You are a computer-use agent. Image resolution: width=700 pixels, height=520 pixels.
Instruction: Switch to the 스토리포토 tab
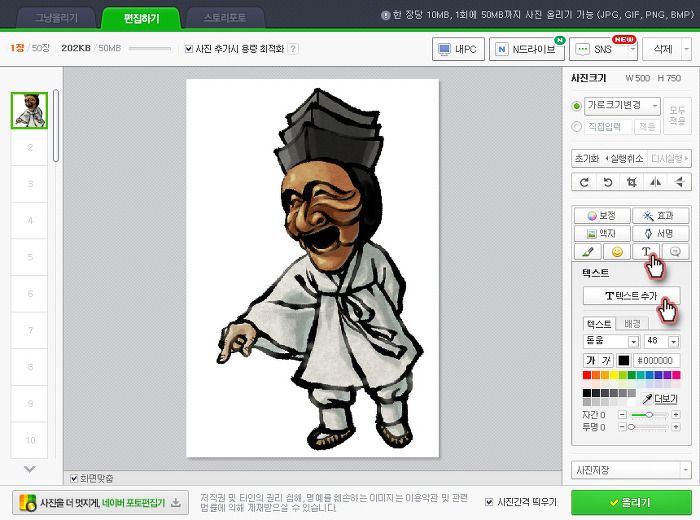(225, 18)
